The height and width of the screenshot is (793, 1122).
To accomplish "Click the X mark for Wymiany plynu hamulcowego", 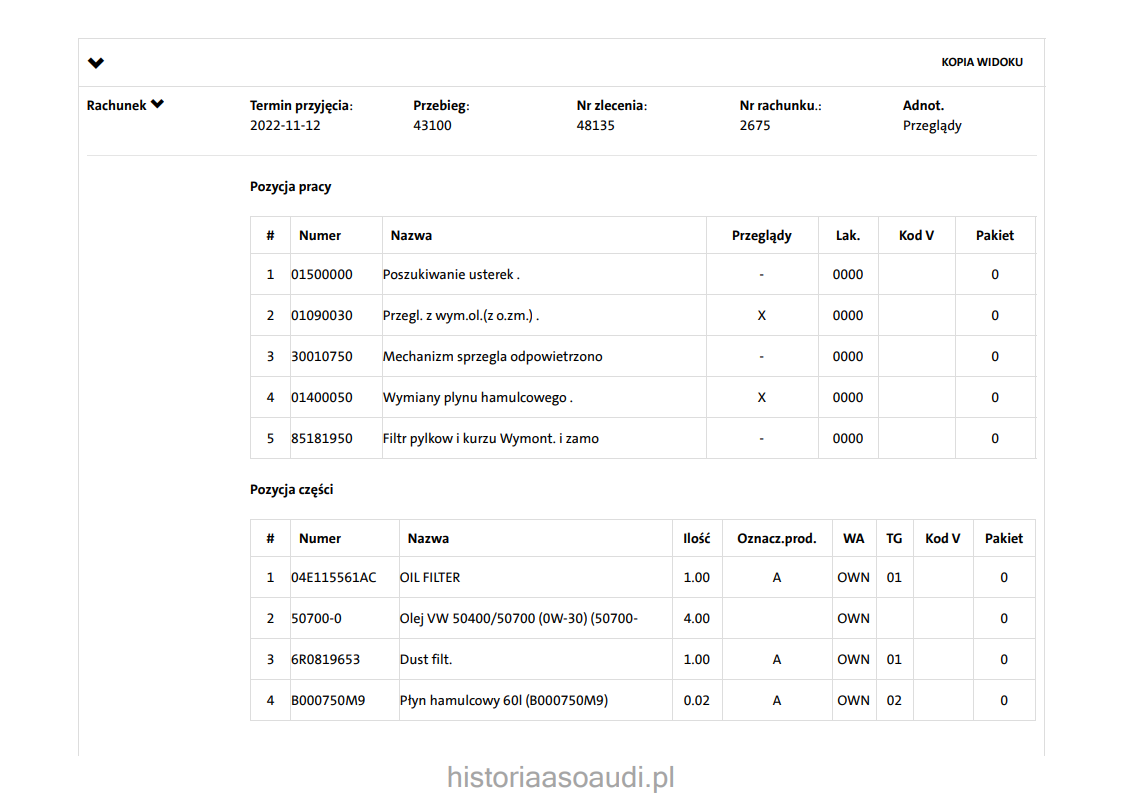I will coord(761,398).
